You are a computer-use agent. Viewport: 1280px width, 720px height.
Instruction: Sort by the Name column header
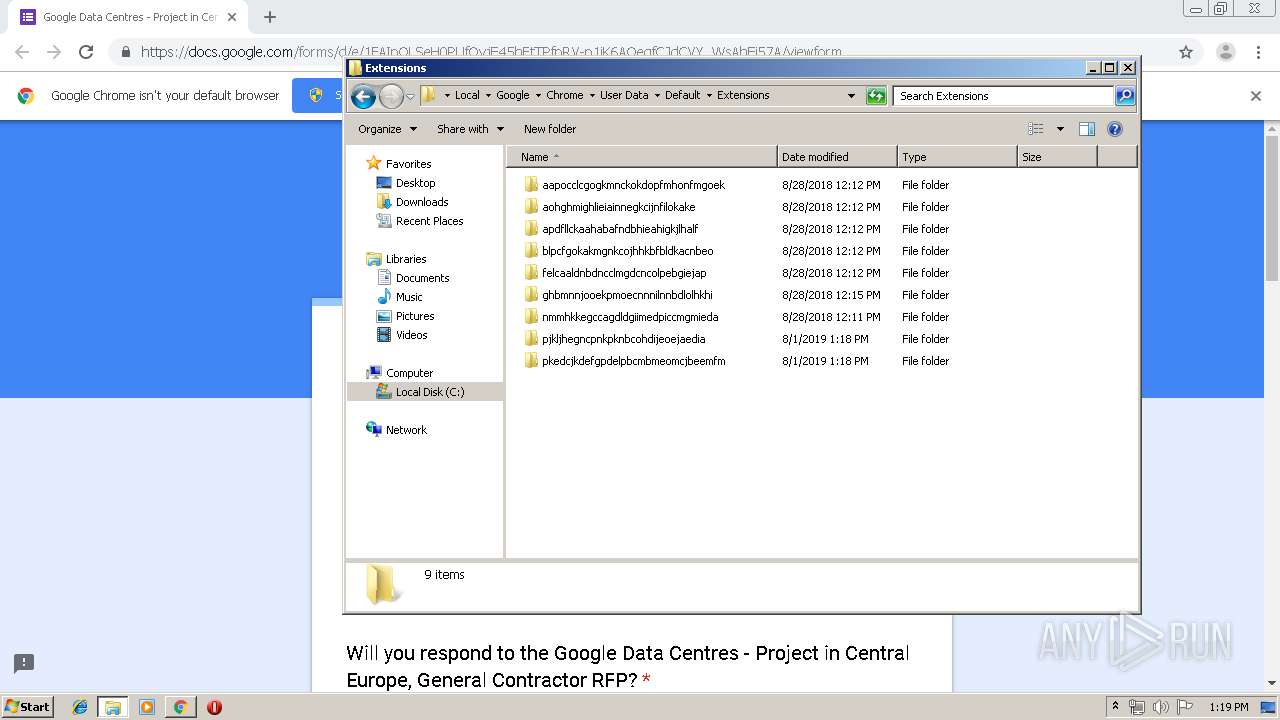pyautogui.click(x=642, y=157)
